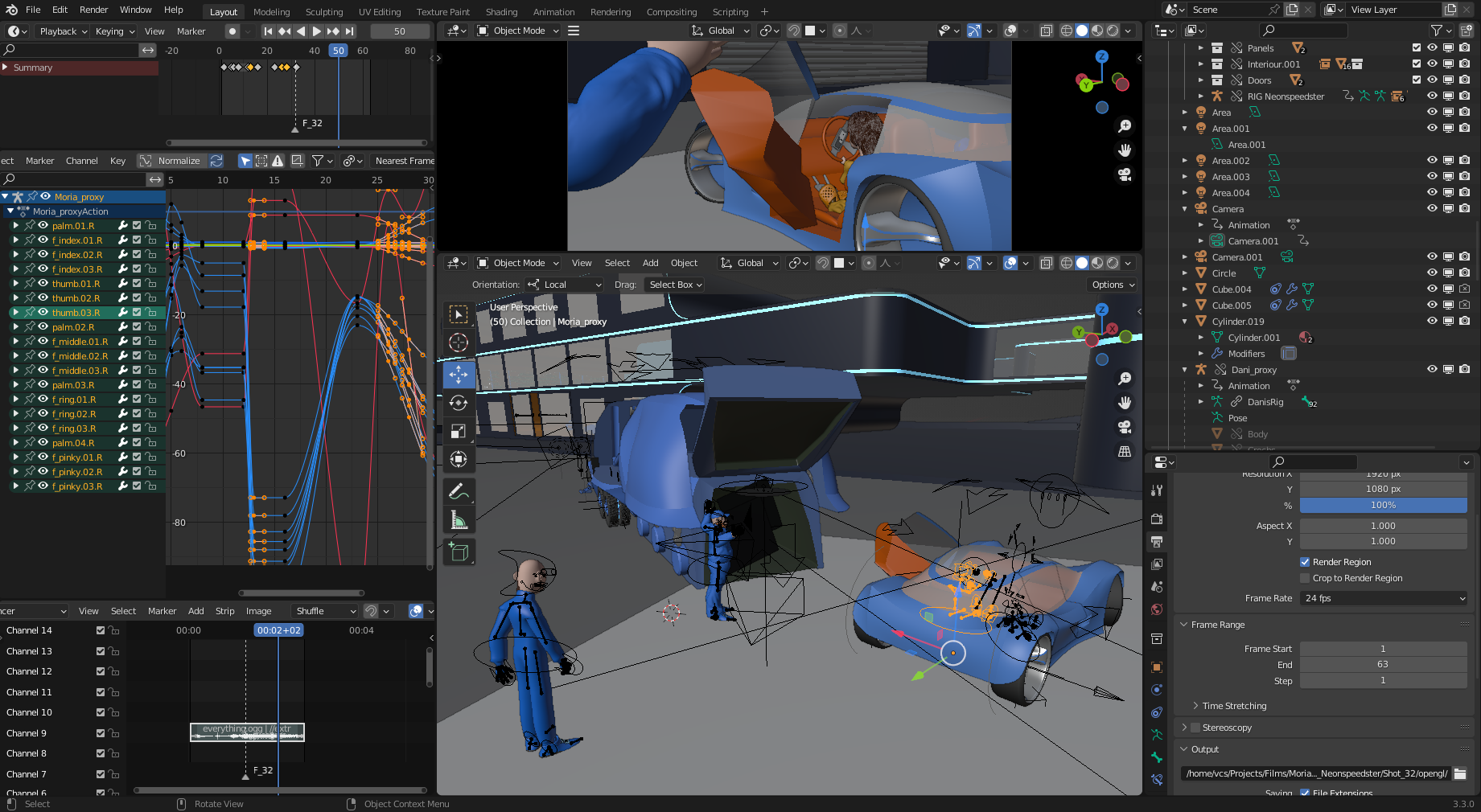The height and width of the screenshot is (812, 1481).
Task: Collapse the Camera collection in outliner
Action: coord(1185,209)
